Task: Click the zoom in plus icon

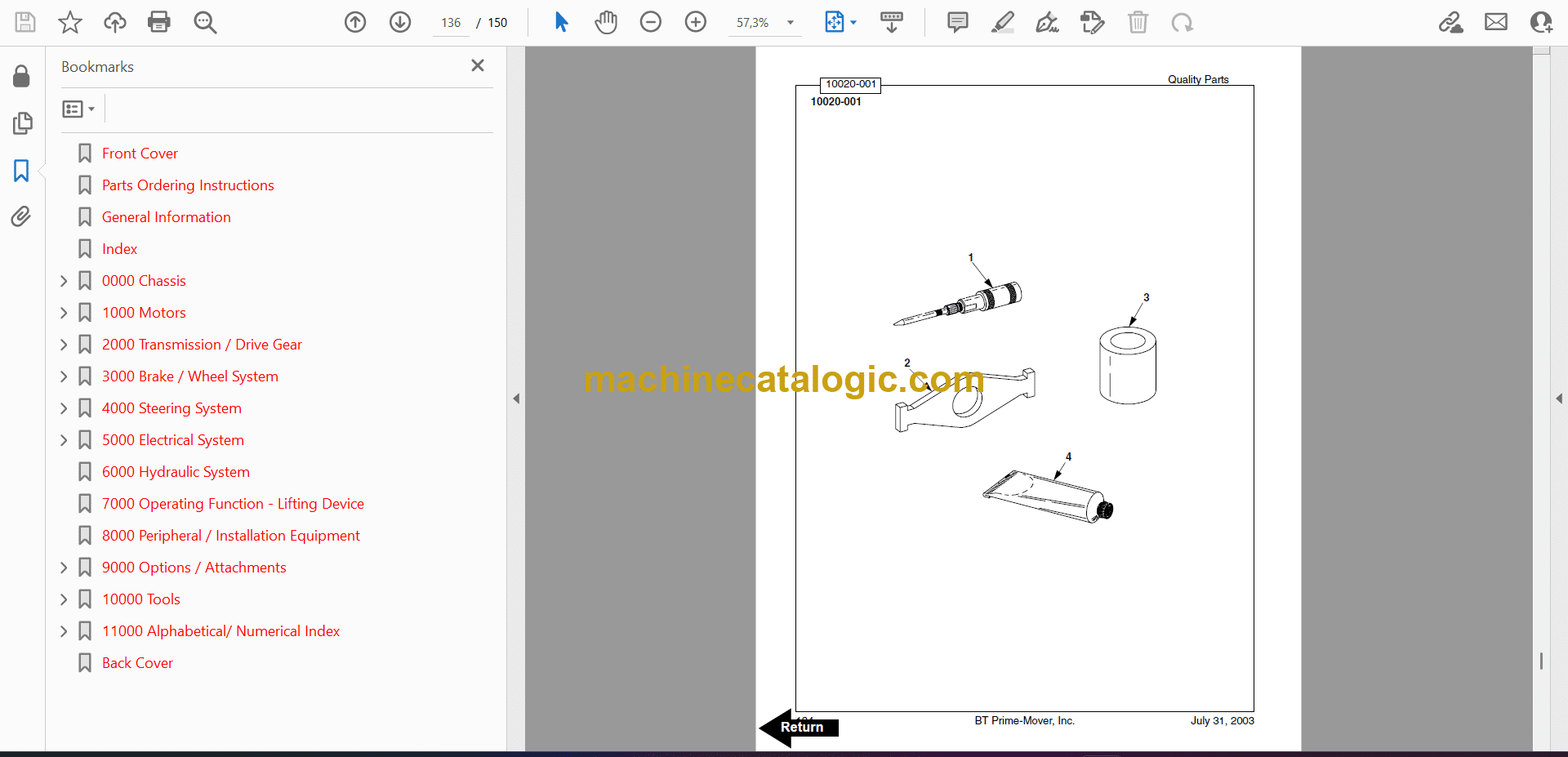Action: click(x=696, y=22)
